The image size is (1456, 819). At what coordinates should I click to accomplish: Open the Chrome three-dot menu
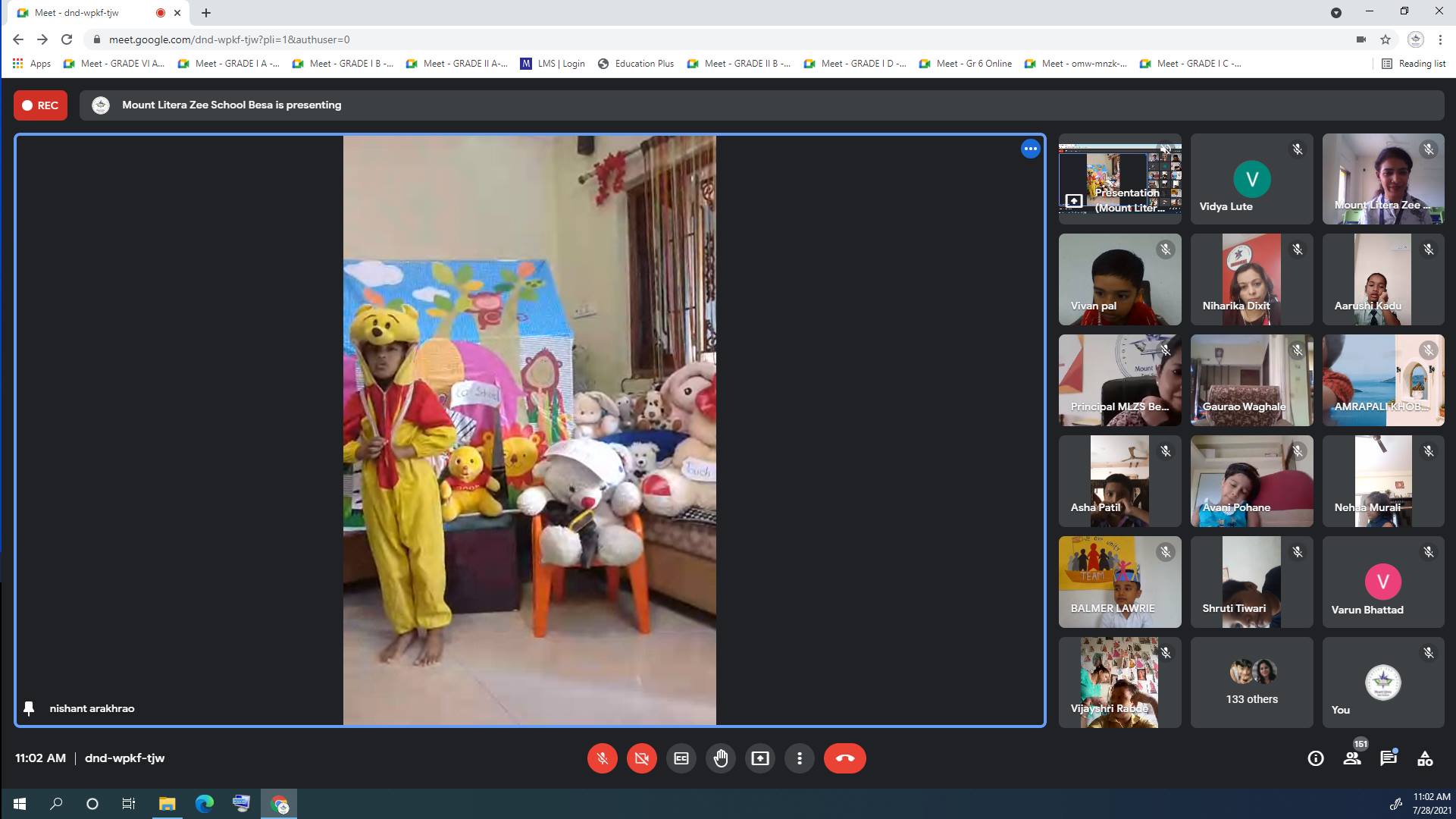pos(1440,39)
